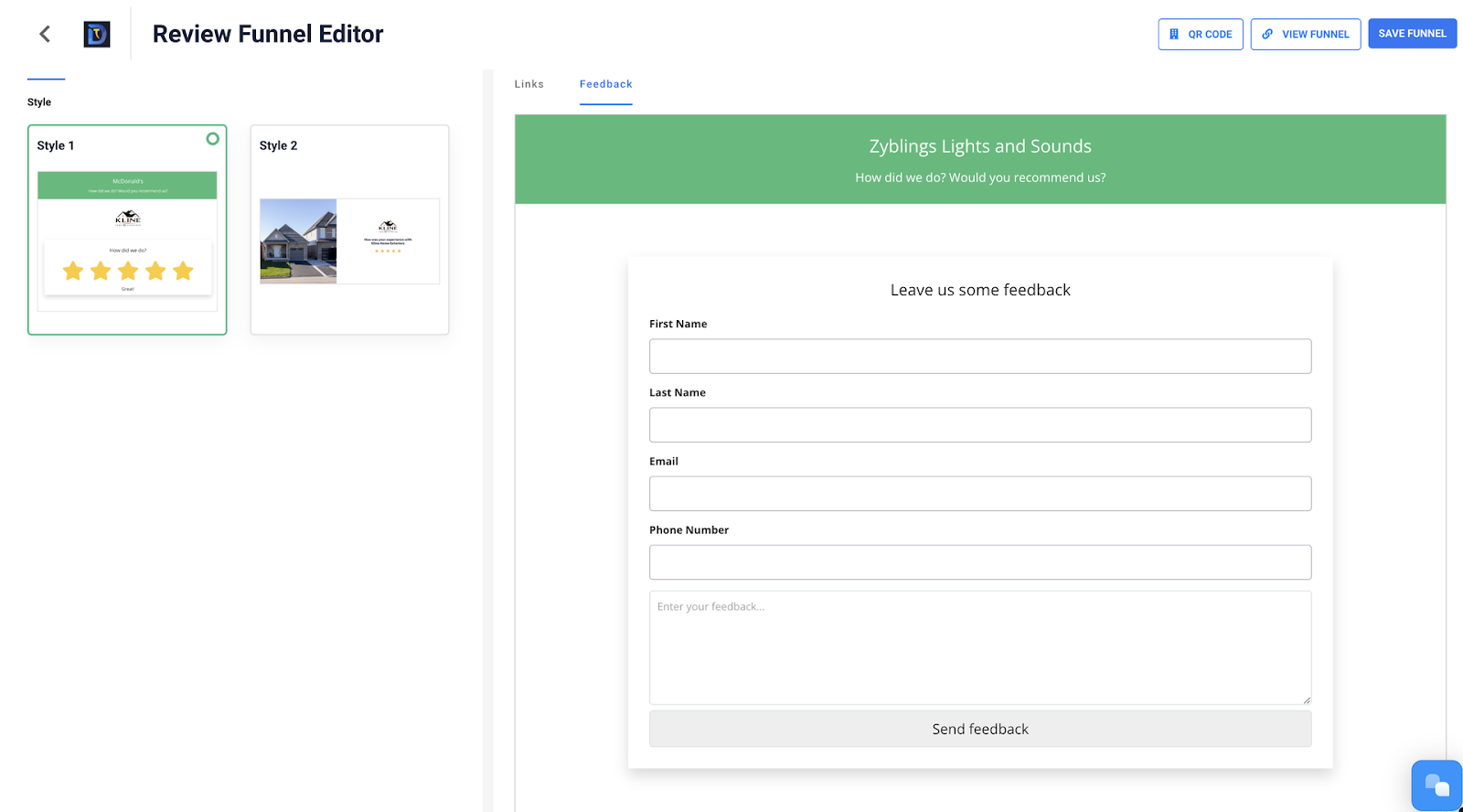Focus the Last Name input field
Image resolution: width=1463 pixels, height=812 pixels.
980,425
